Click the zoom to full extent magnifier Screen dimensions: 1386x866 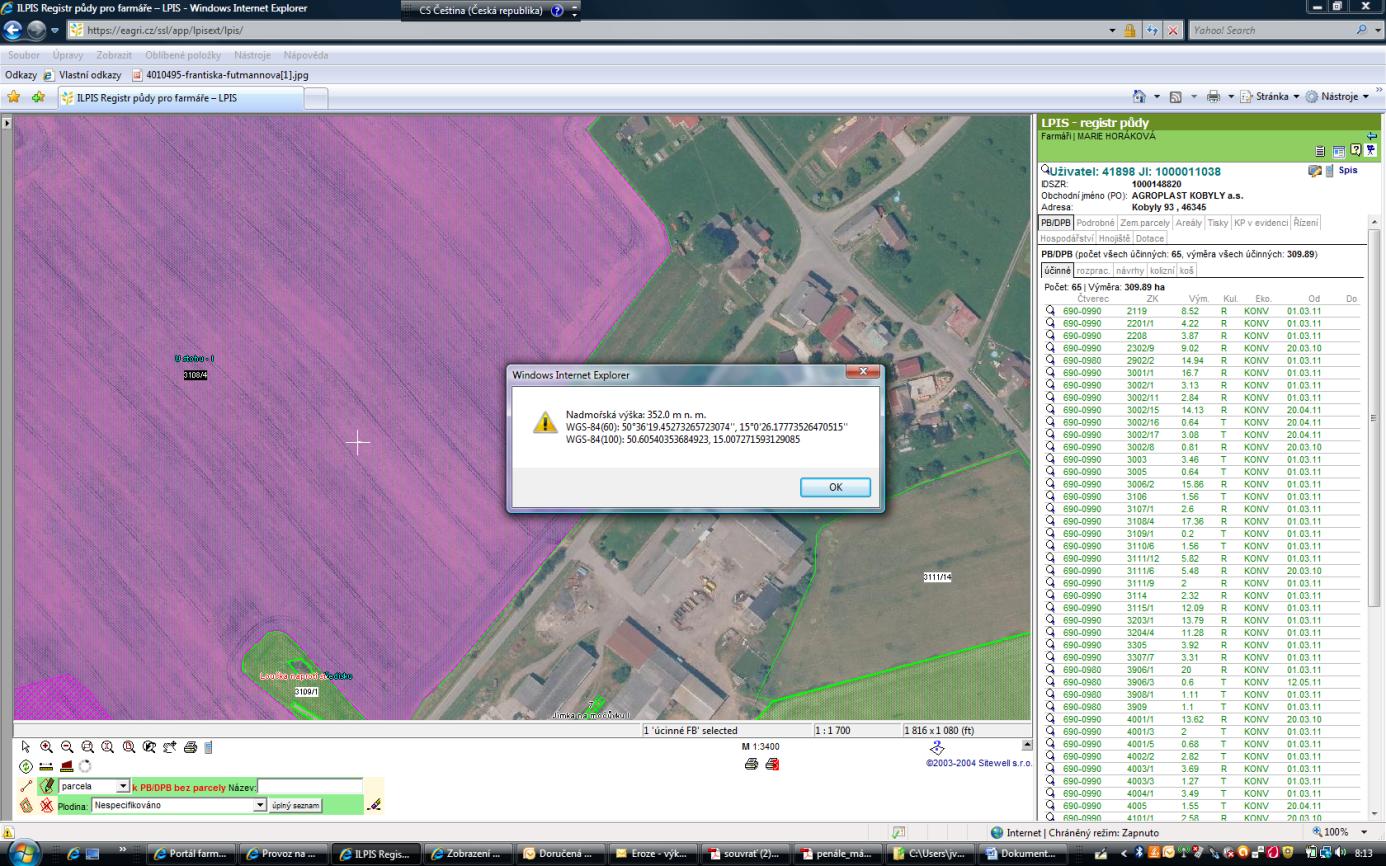(x=107, y=747)
